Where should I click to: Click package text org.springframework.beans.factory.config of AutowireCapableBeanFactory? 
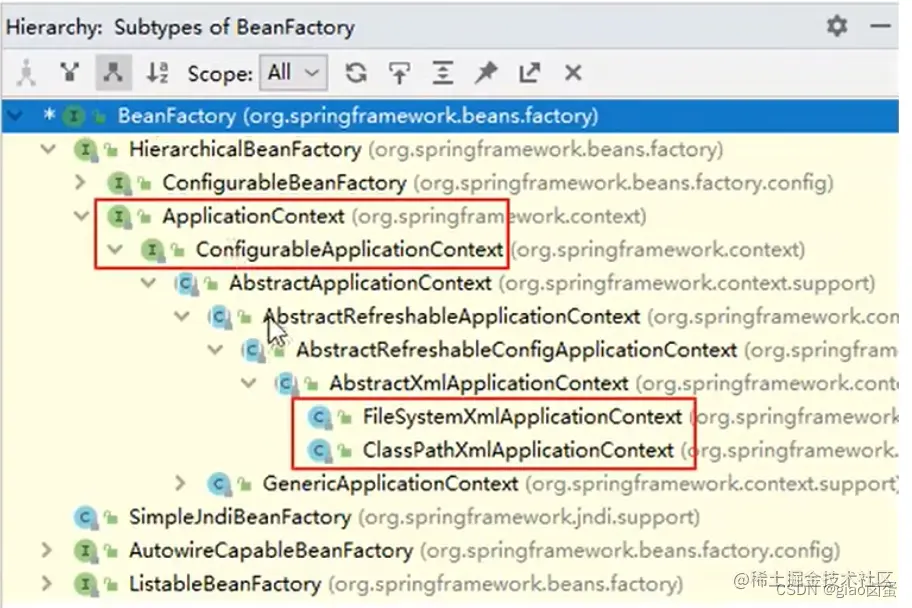[630, 550]
